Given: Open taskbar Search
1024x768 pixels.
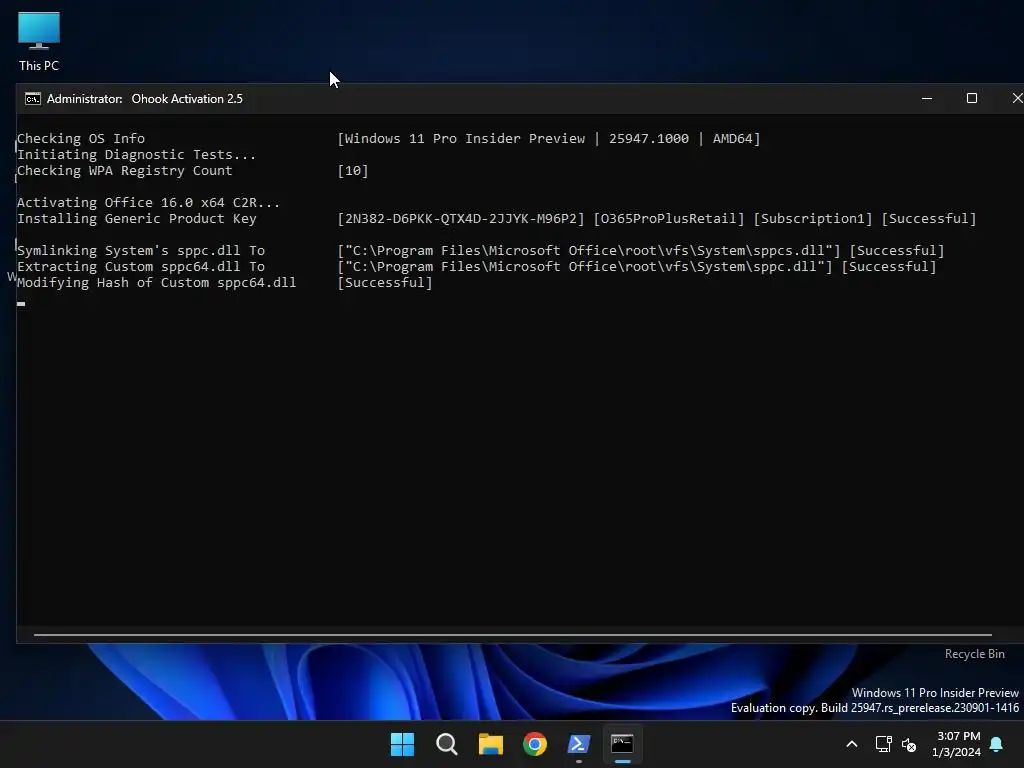Looking at the screenshot, I should (447, 744).
